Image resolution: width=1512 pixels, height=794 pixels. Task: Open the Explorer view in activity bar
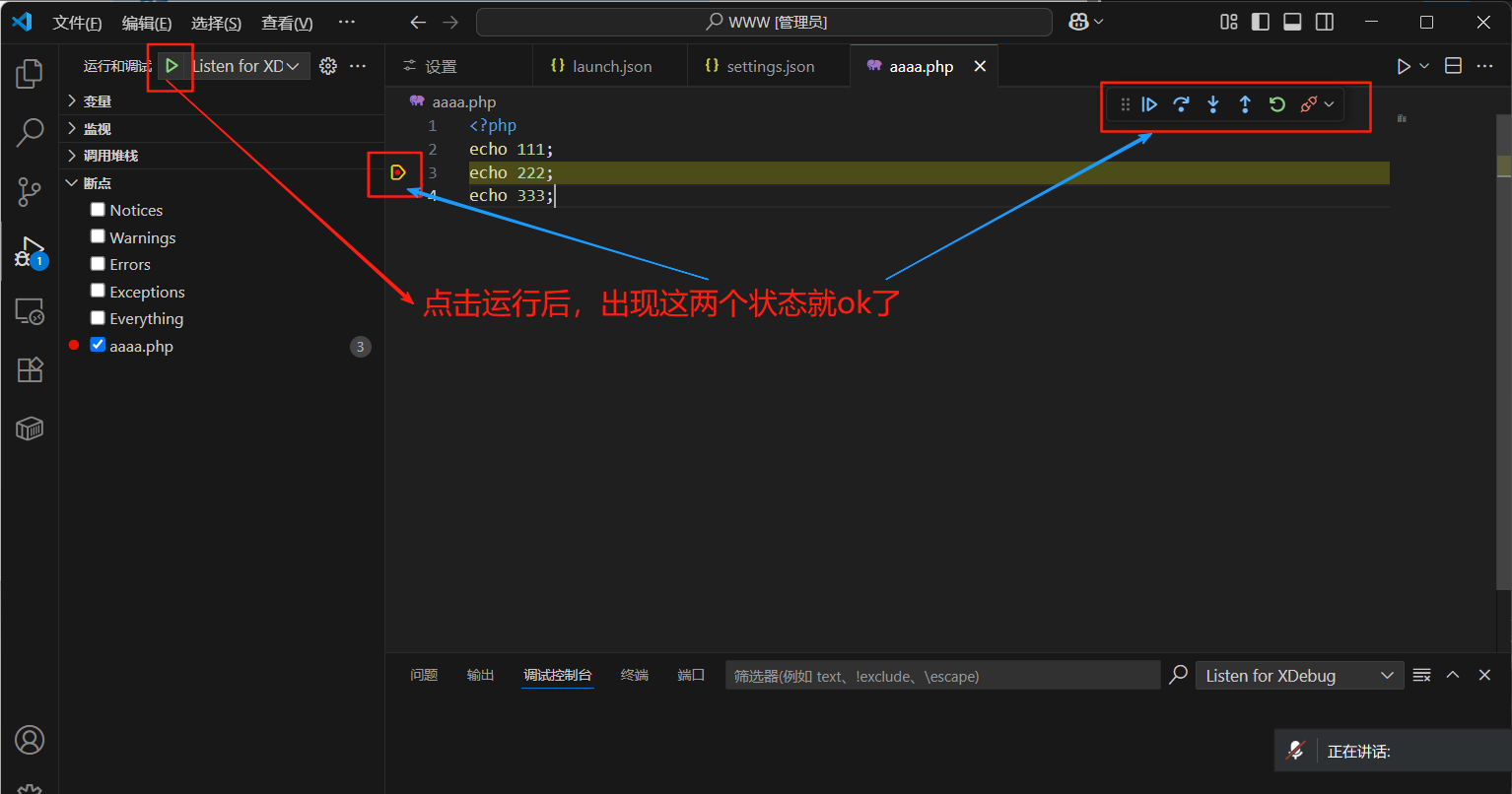pos(30,73)
